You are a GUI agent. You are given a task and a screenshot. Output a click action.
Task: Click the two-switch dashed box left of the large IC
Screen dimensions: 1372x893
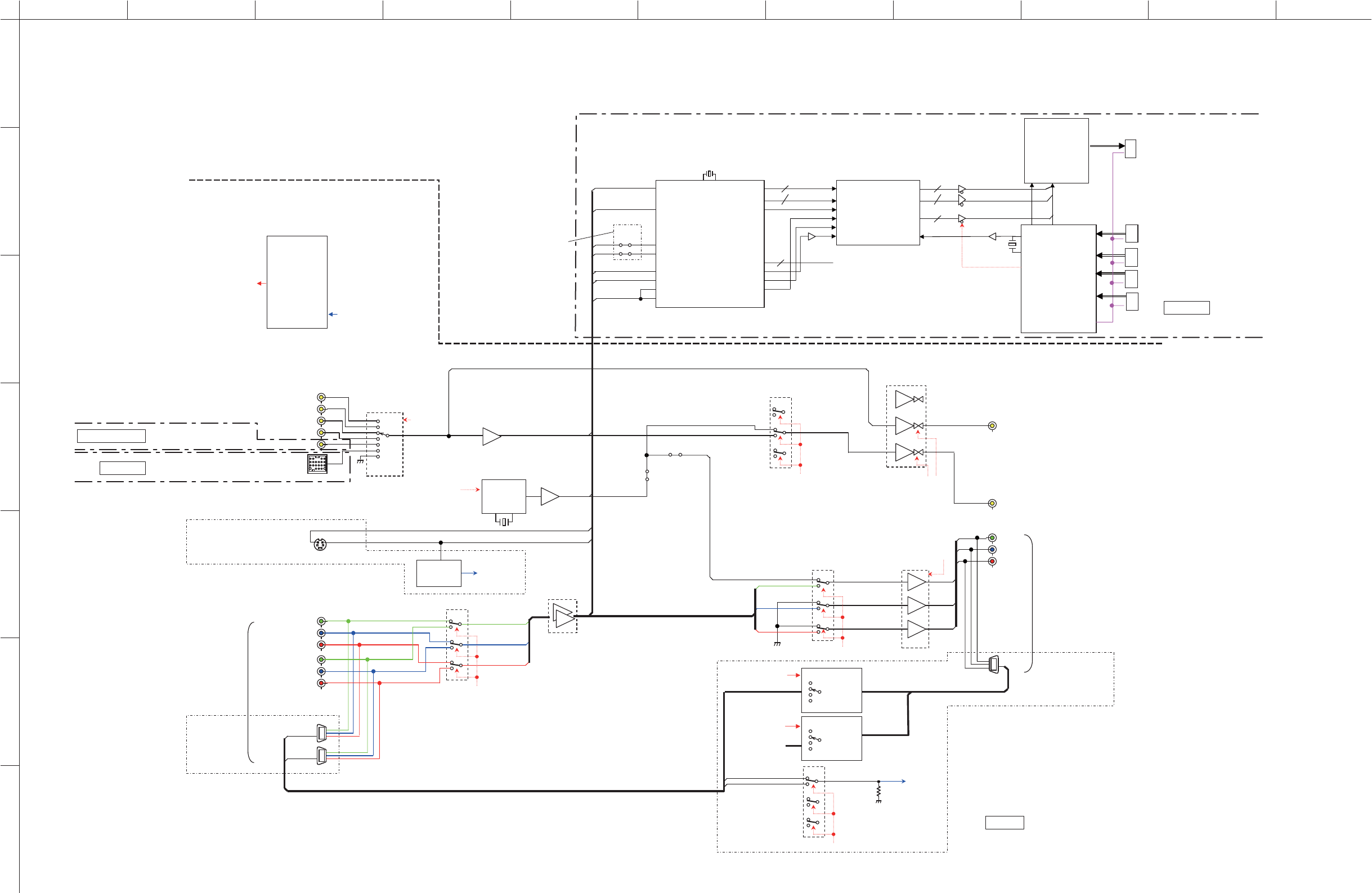[627, 242]
